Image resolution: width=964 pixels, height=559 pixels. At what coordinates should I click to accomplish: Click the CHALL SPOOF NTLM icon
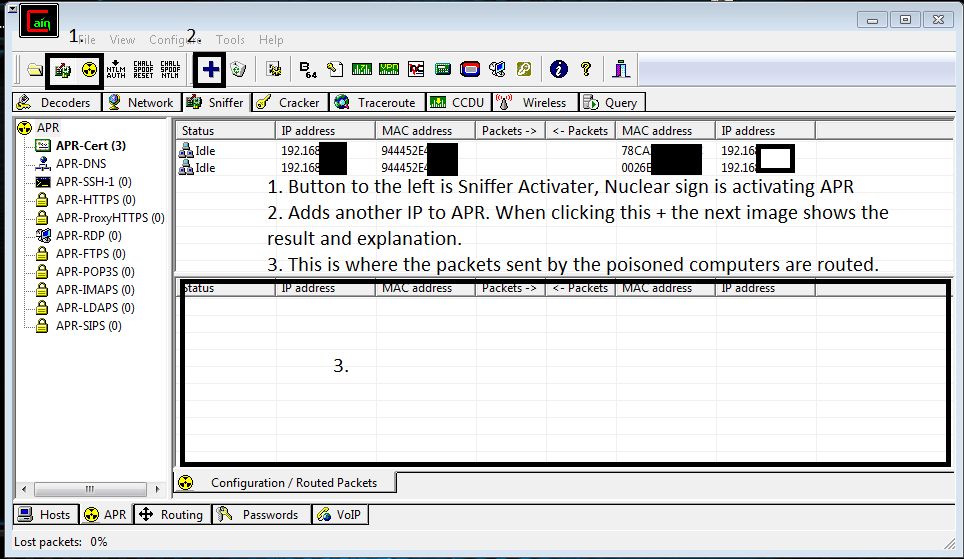[170, 69]
